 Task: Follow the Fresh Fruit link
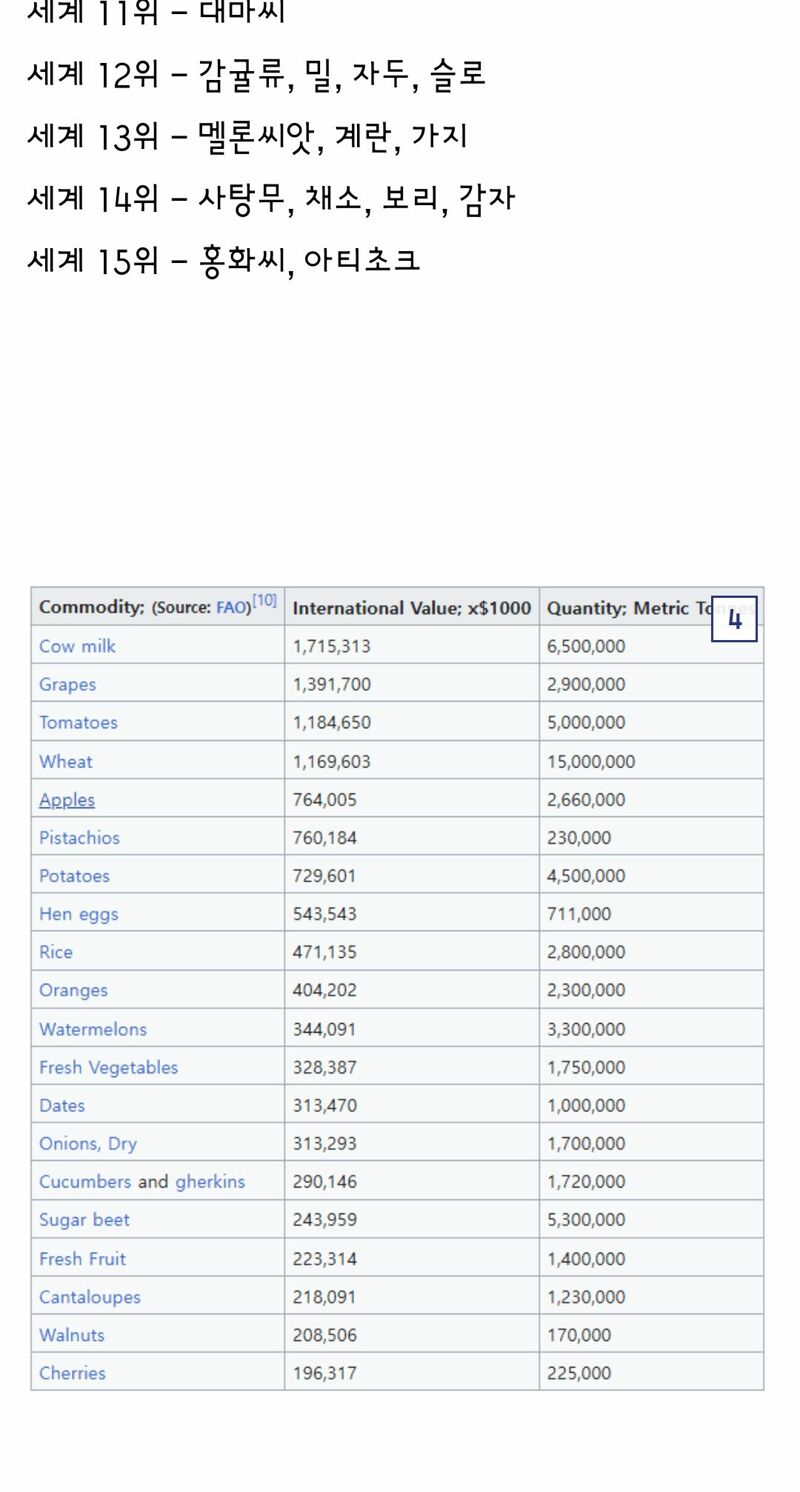[x=82, y=1258]
